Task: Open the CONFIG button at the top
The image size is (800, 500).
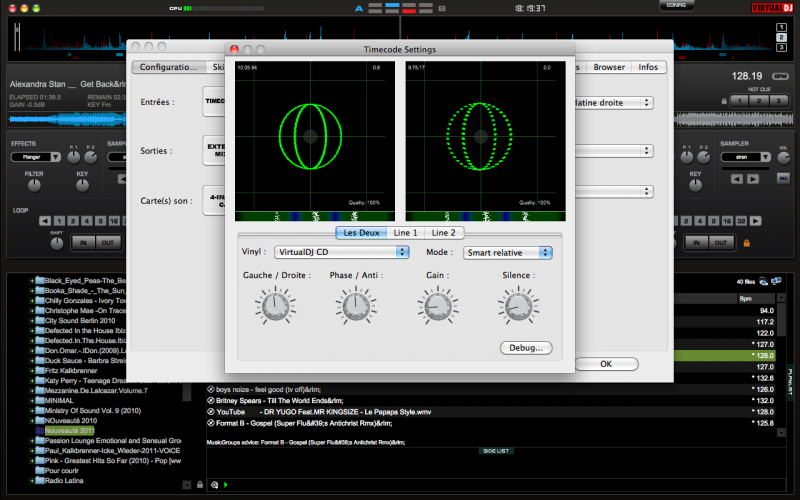Action: pos(676,5)
